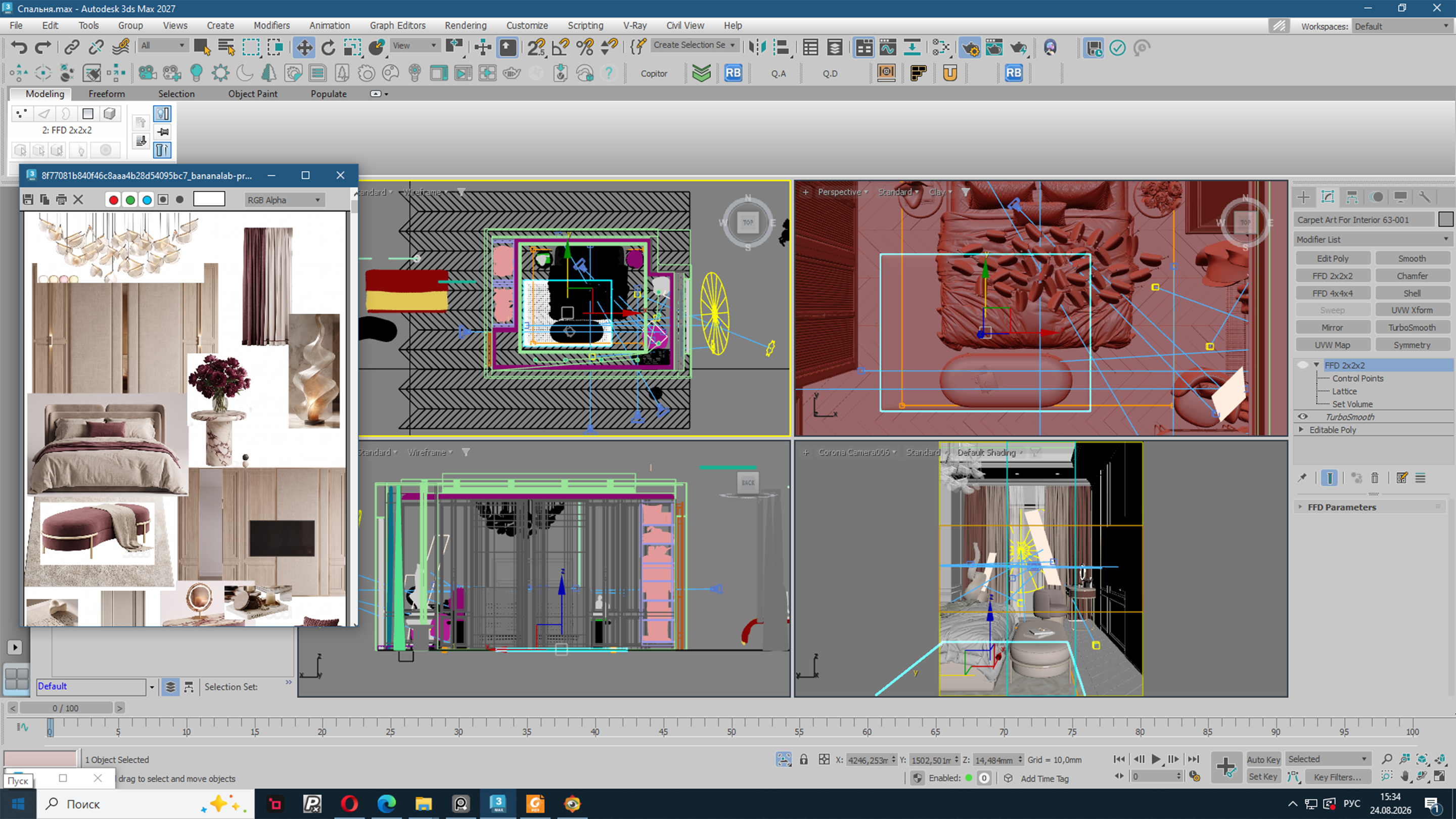The width and height of the screenshot is (1456, 819).
Task: Click the white color swatch in bitmap window
Action: coord(209,199)
